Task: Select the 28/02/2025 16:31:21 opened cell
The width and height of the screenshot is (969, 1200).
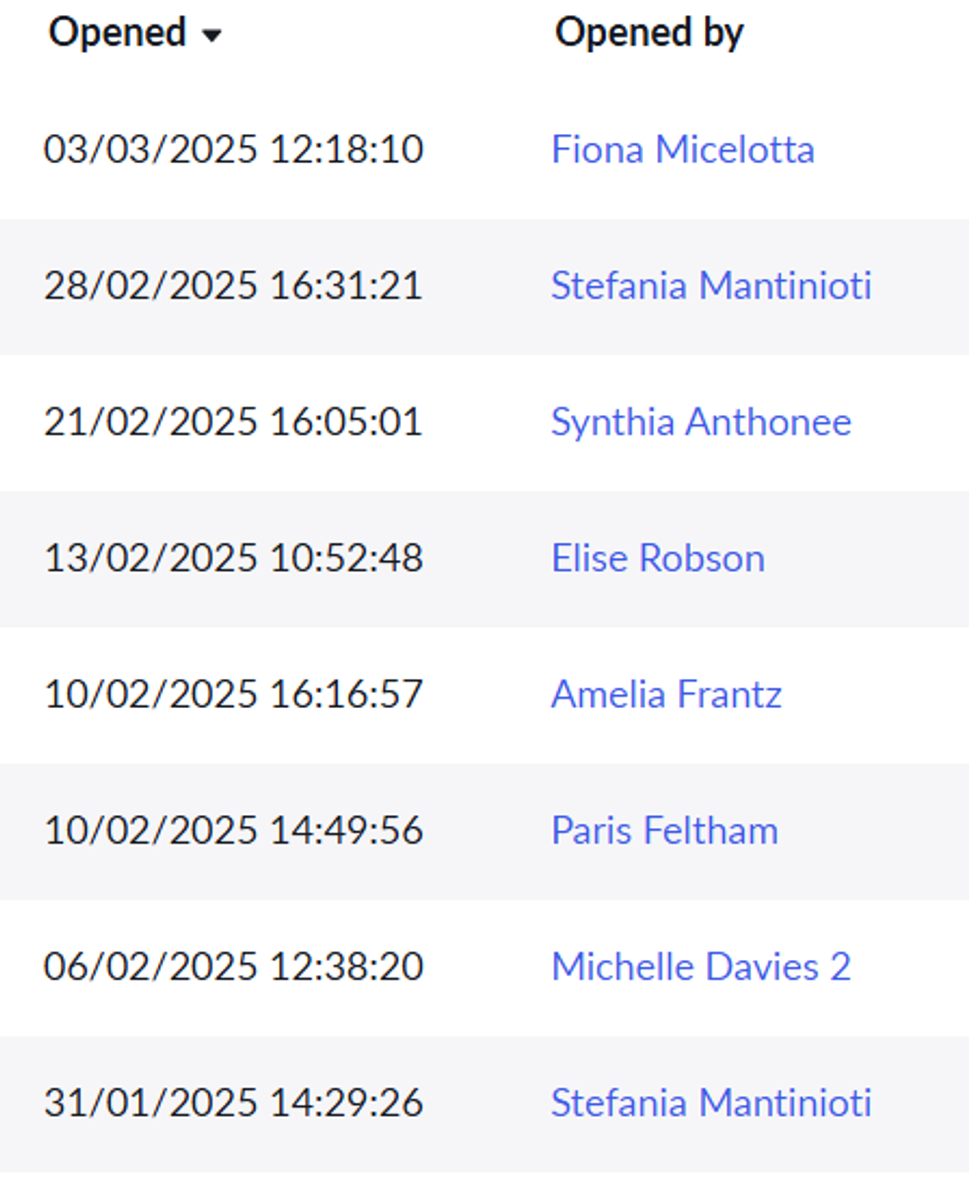Action: (233, 286)
